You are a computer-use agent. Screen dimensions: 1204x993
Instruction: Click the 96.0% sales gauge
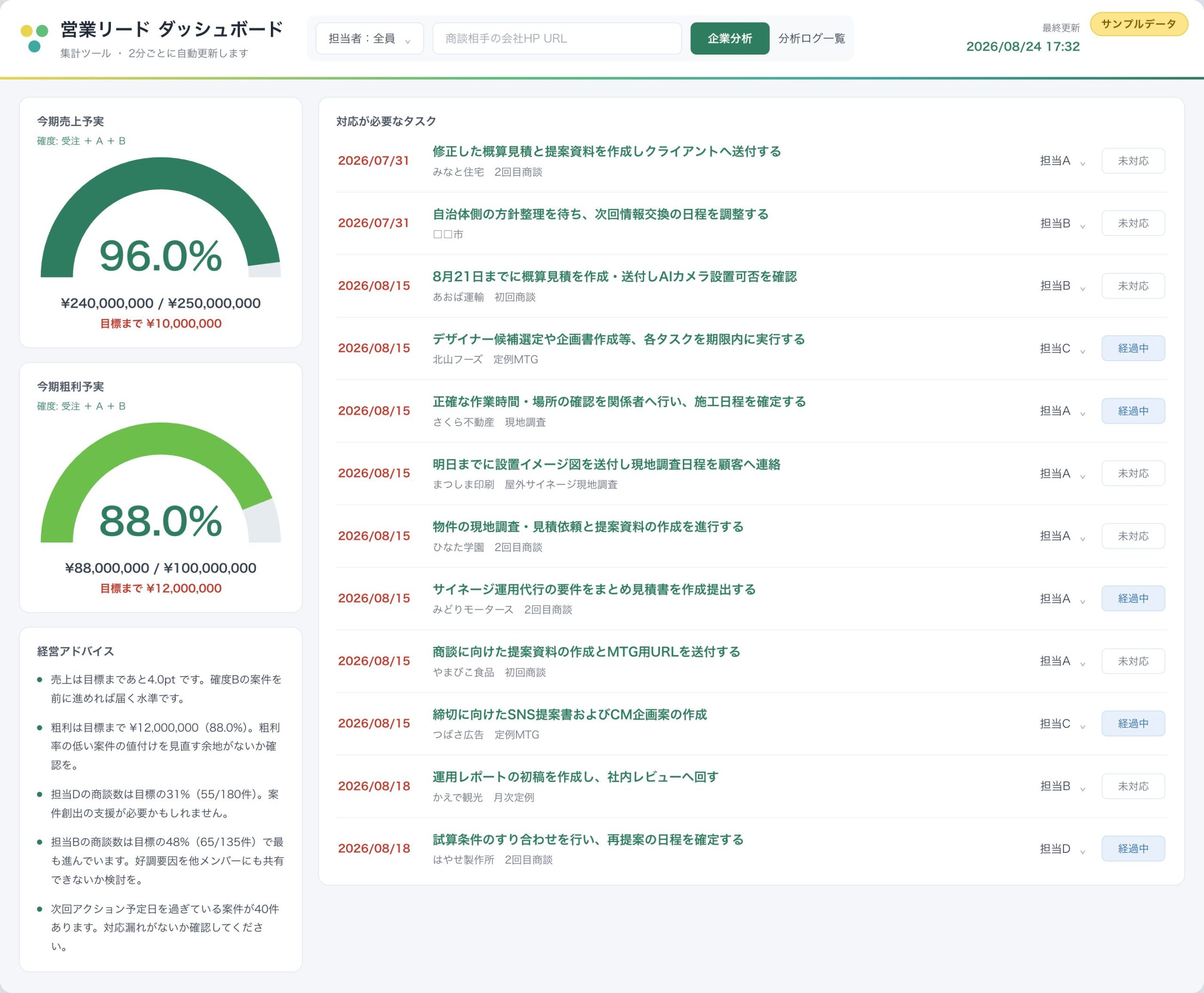pyautogui.click(x=161, y=217)
